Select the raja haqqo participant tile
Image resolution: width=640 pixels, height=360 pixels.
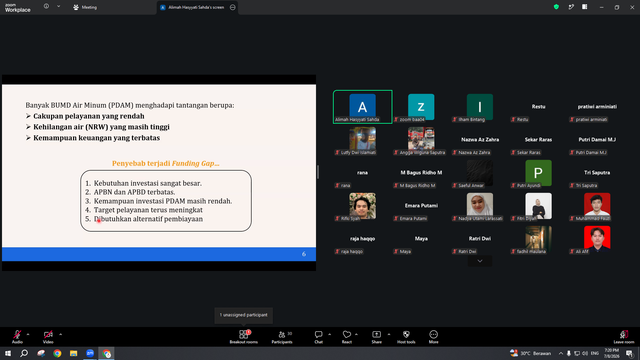(x=362, y=239)
